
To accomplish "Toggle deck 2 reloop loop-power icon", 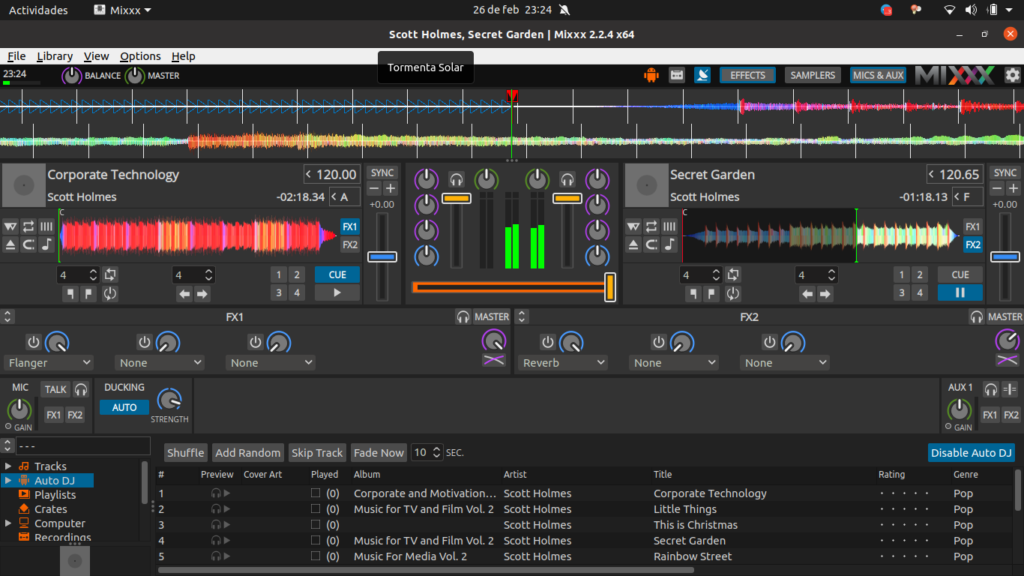I will (733, 294).
